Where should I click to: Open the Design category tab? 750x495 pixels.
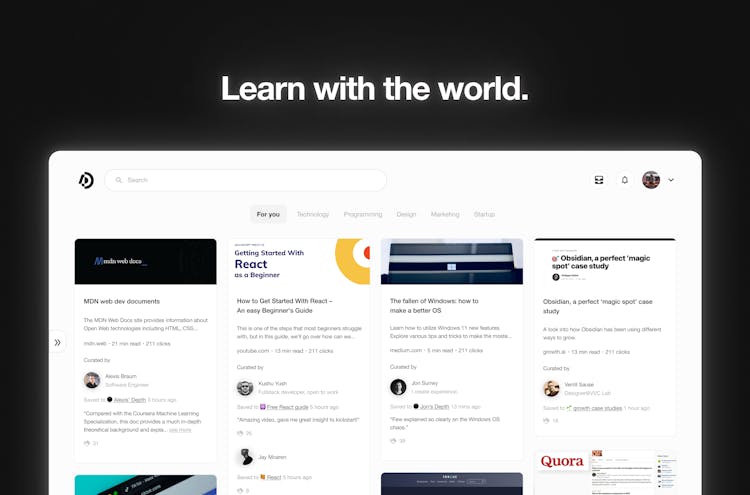point(406,214)
